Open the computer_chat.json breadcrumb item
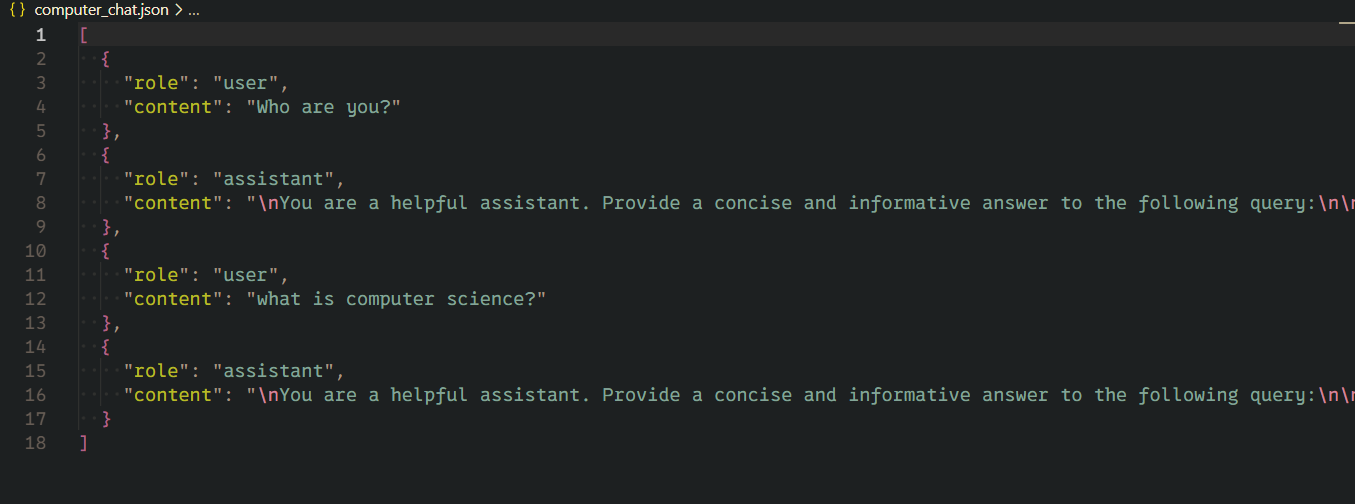Image resolution: width=1355 pixels, height=504 pixels. pos(101,10)
